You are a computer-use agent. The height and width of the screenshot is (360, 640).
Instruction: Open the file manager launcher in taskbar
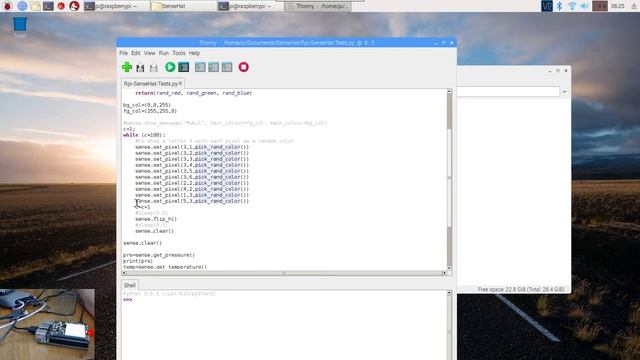pyautogui.click(x=35, y=6)
